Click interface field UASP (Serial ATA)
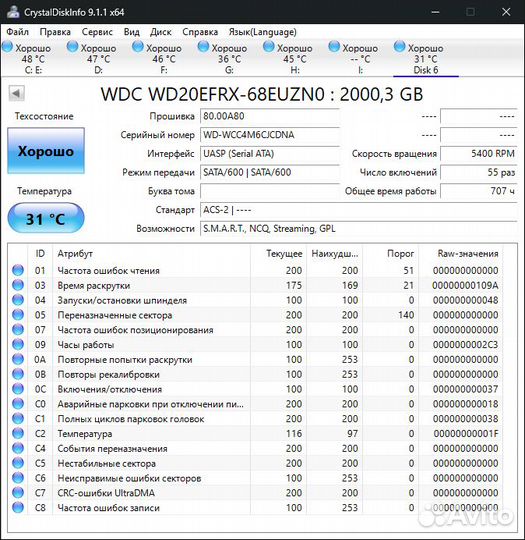Screen dimensions: 525x540 [x=270, y=154]
